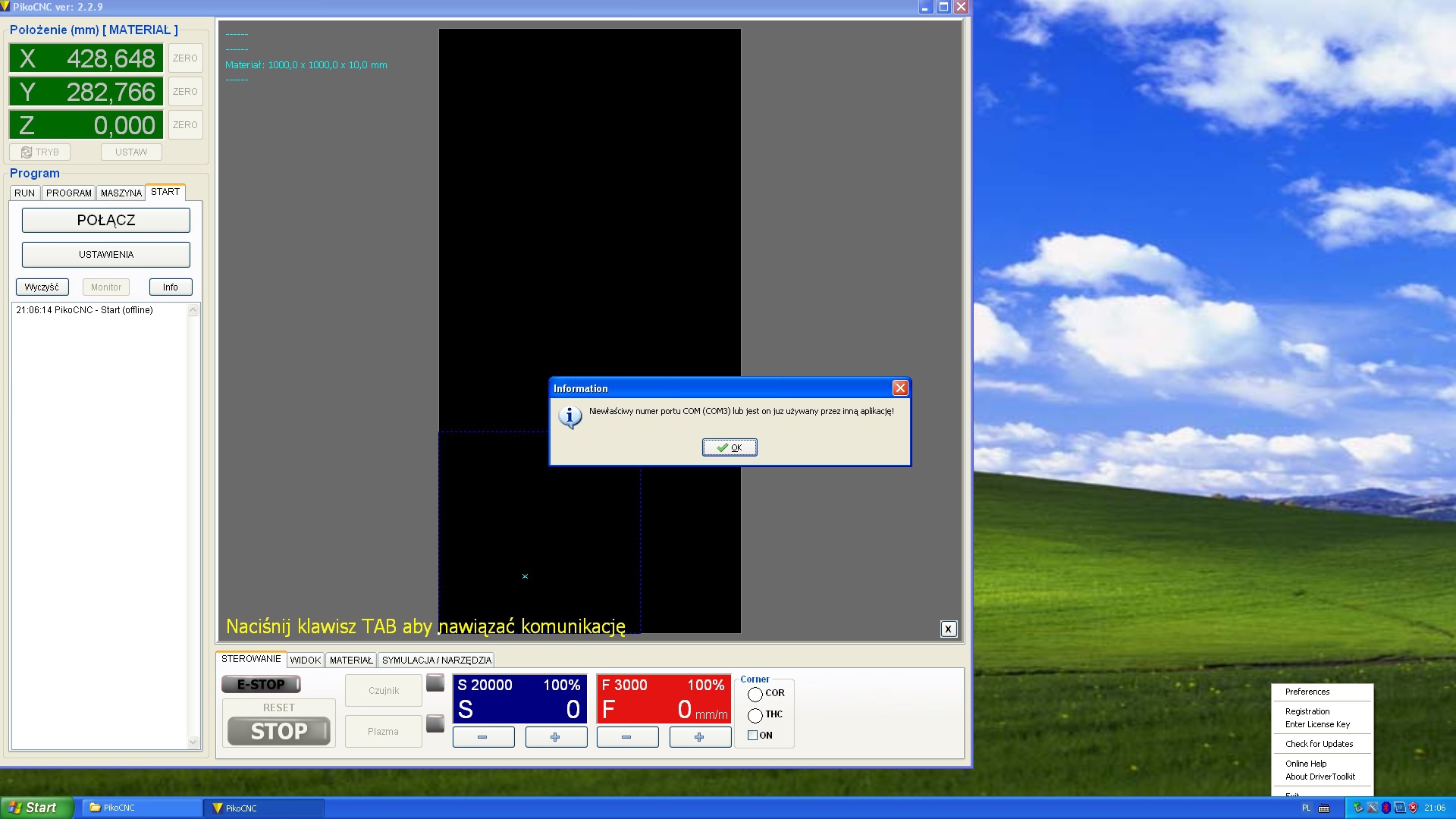Open the MASZYNA tab
The width and height of the screenshot is (1456, 819).
[x=121, y=193]
